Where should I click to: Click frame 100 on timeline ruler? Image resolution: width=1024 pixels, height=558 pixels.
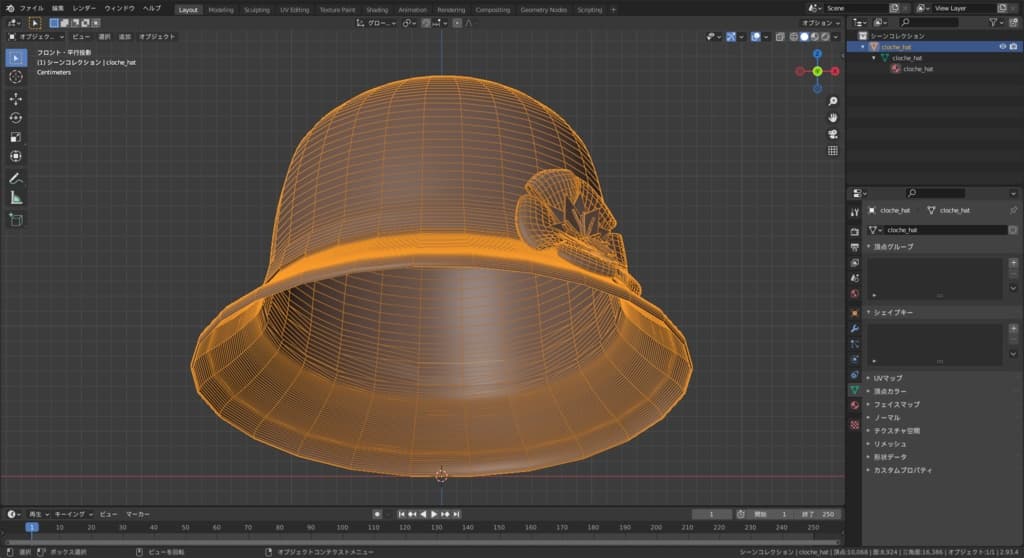345,527
